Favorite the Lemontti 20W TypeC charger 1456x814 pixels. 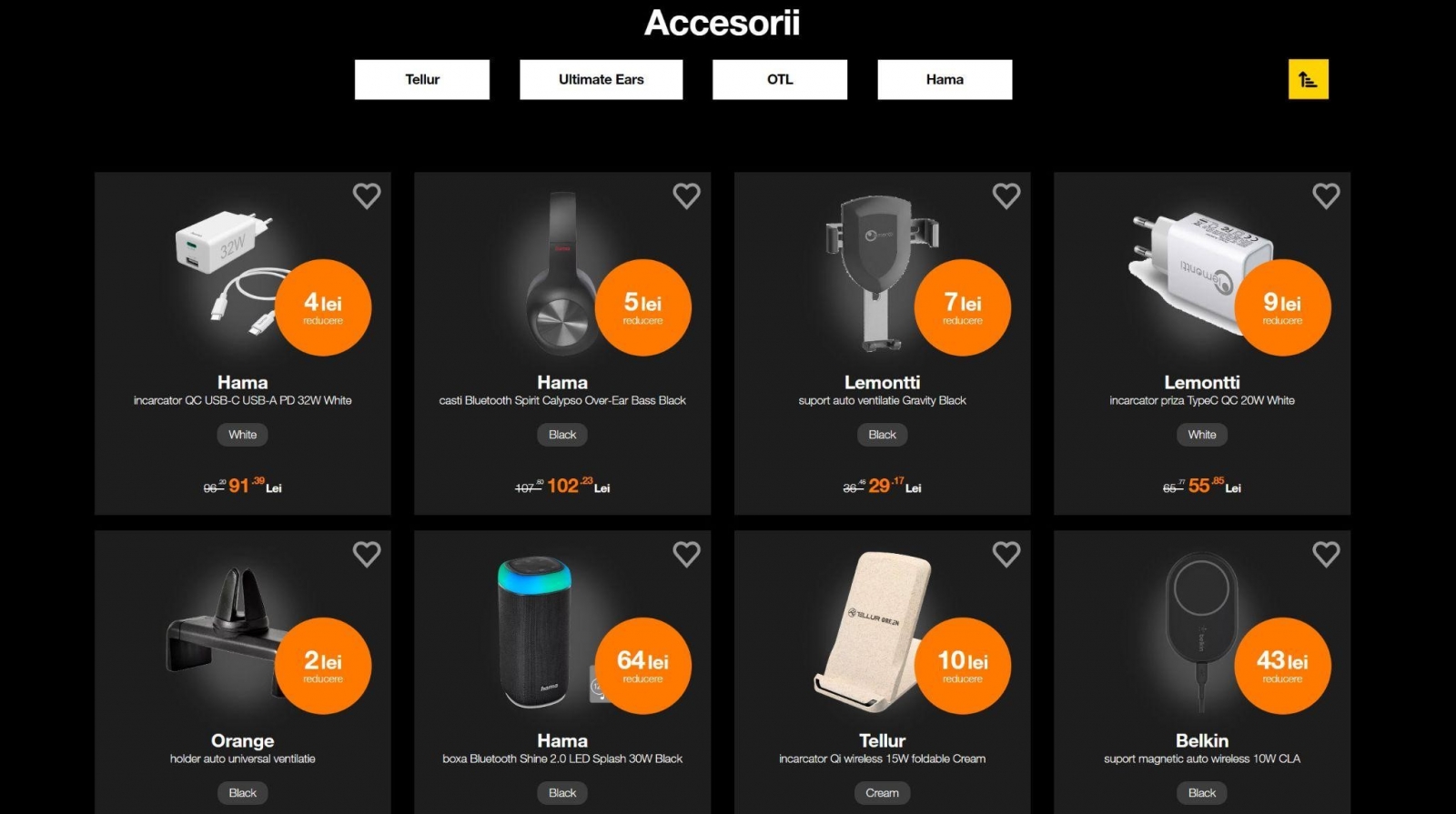(1326, 196)
